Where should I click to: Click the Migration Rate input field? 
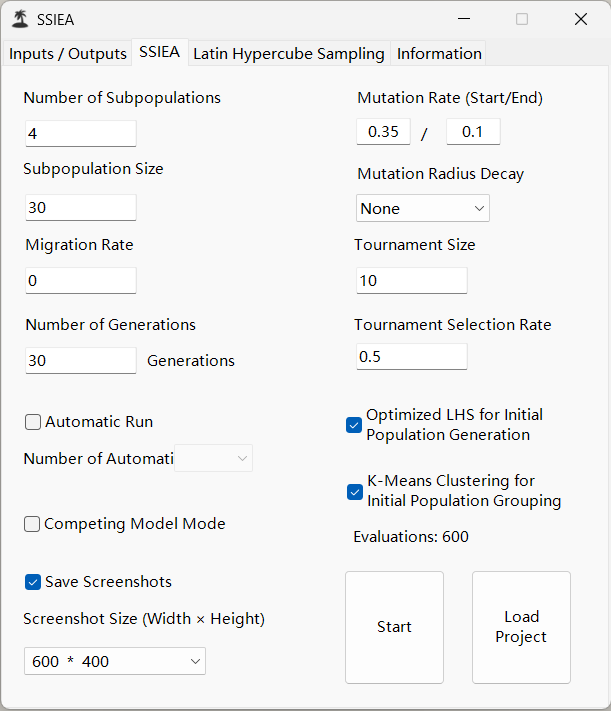coord(81,280)
